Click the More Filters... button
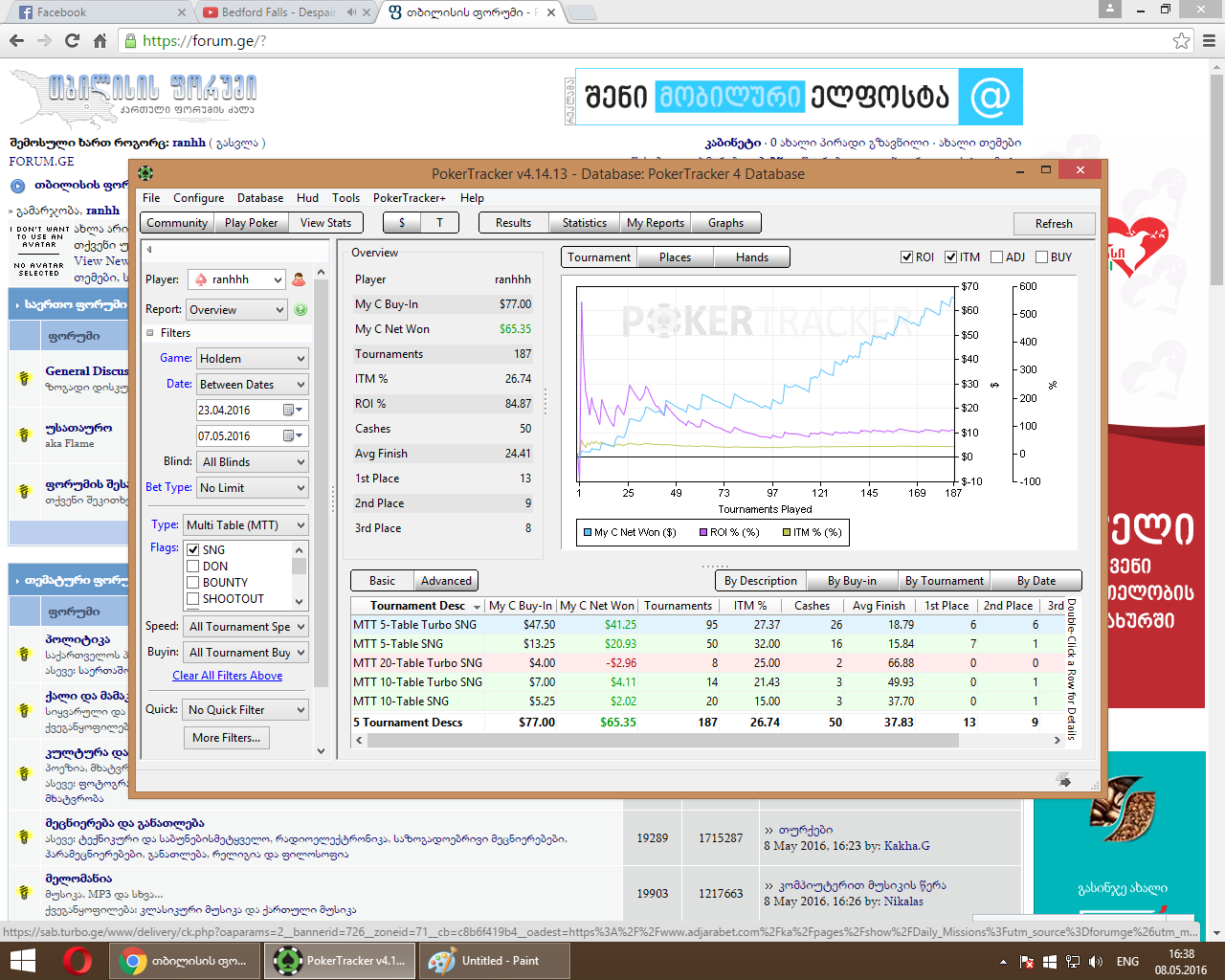 pyautogui.click(x=227, y=738)
